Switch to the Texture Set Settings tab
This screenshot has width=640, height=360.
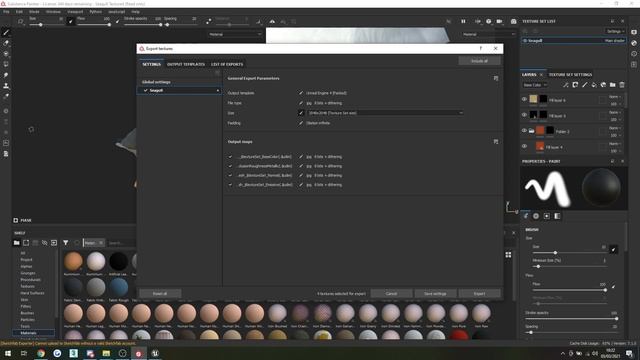(570, 75)
